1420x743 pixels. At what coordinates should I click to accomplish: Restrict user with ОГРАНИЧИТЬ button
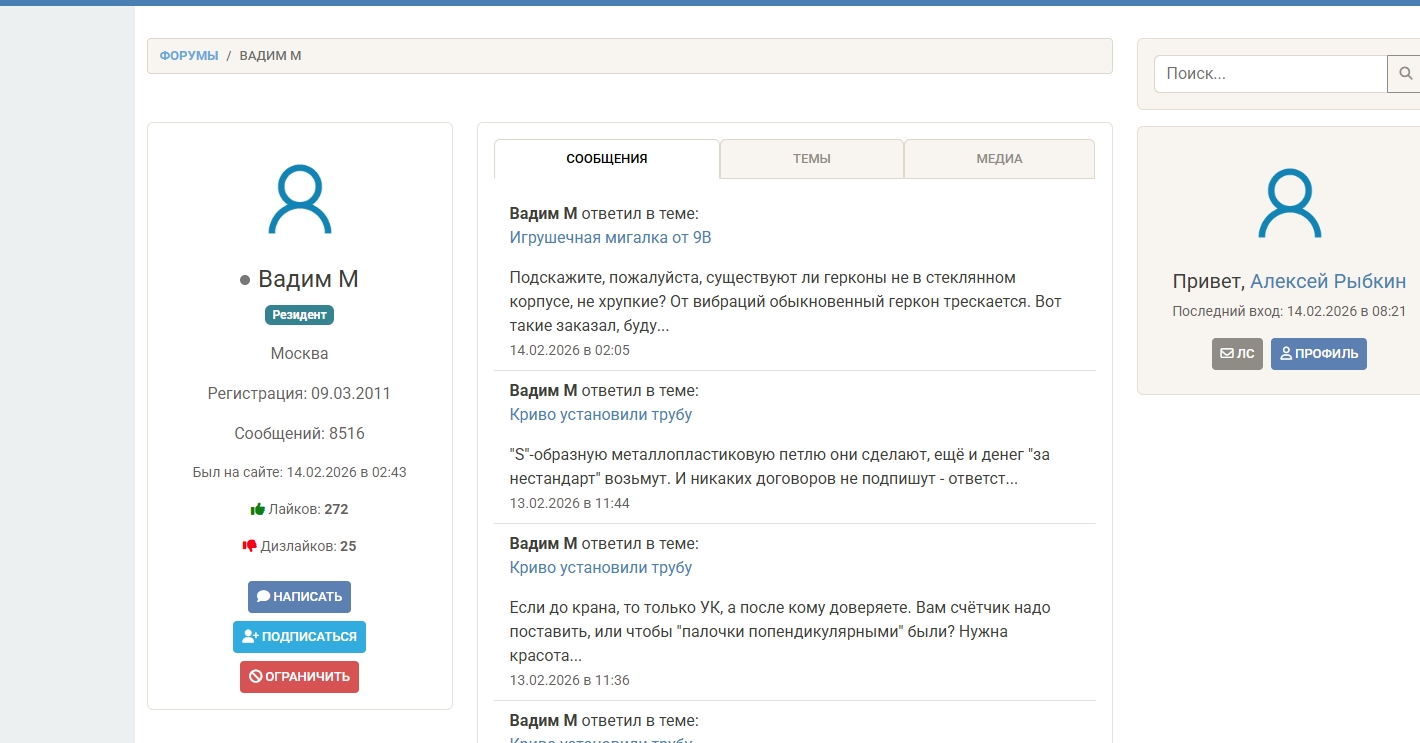[299, 677]
